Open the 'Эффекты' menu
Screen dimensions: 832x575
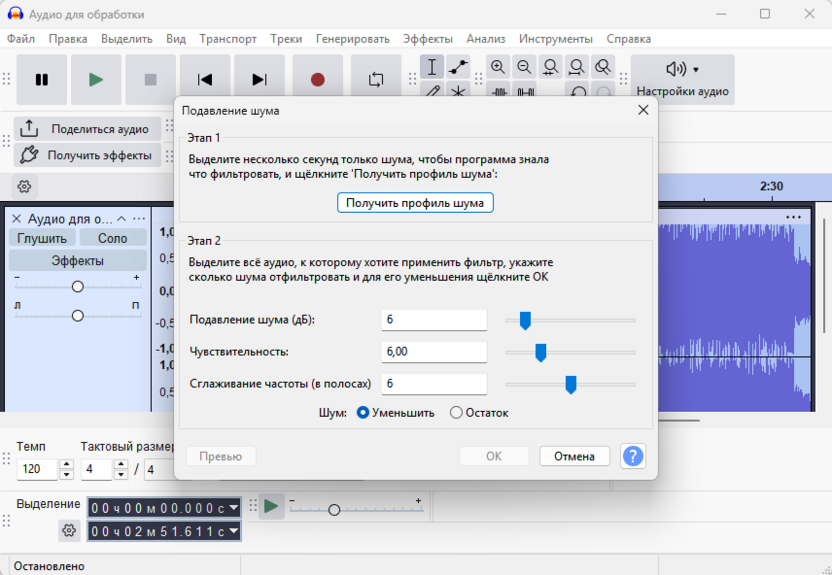(427, 39)
